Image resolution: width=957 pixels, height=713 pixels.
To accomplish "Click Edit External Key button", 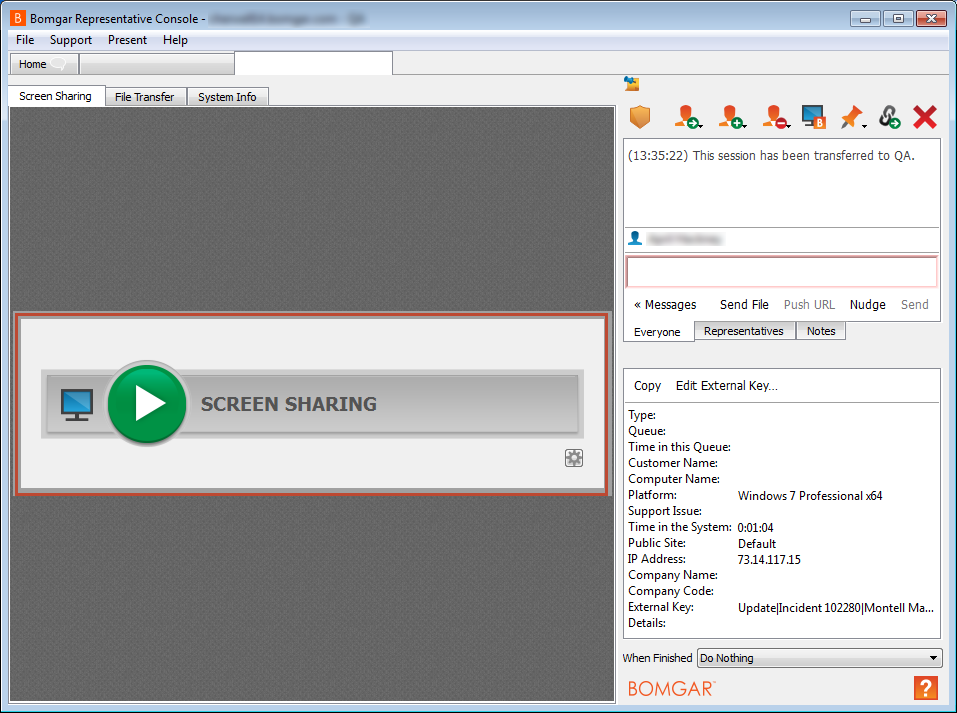I will tap(726, 386).
